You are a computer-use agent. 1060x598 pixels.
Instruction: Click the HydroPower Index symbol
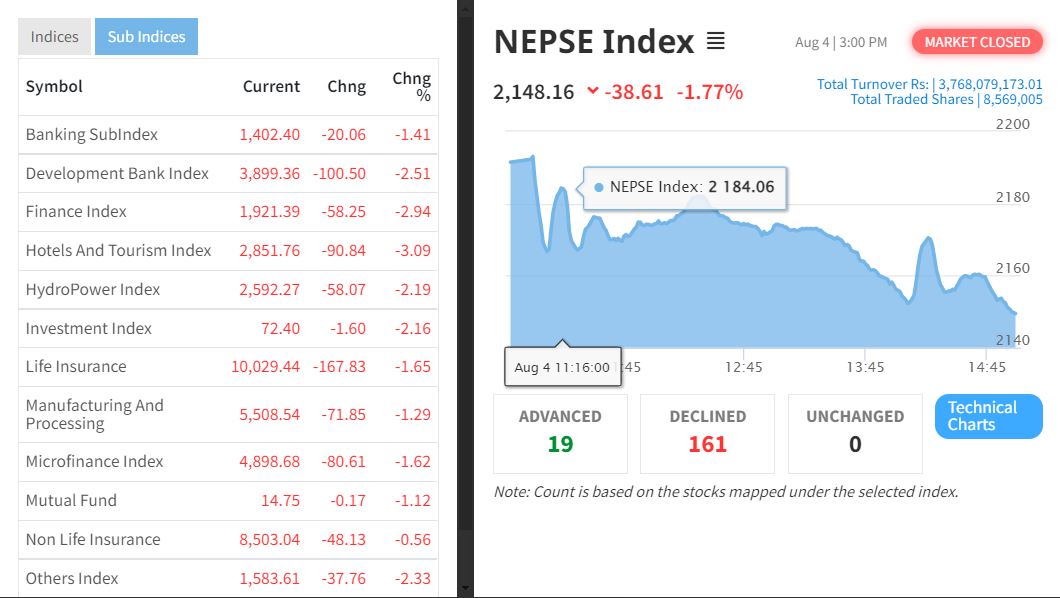coord(93,289)
